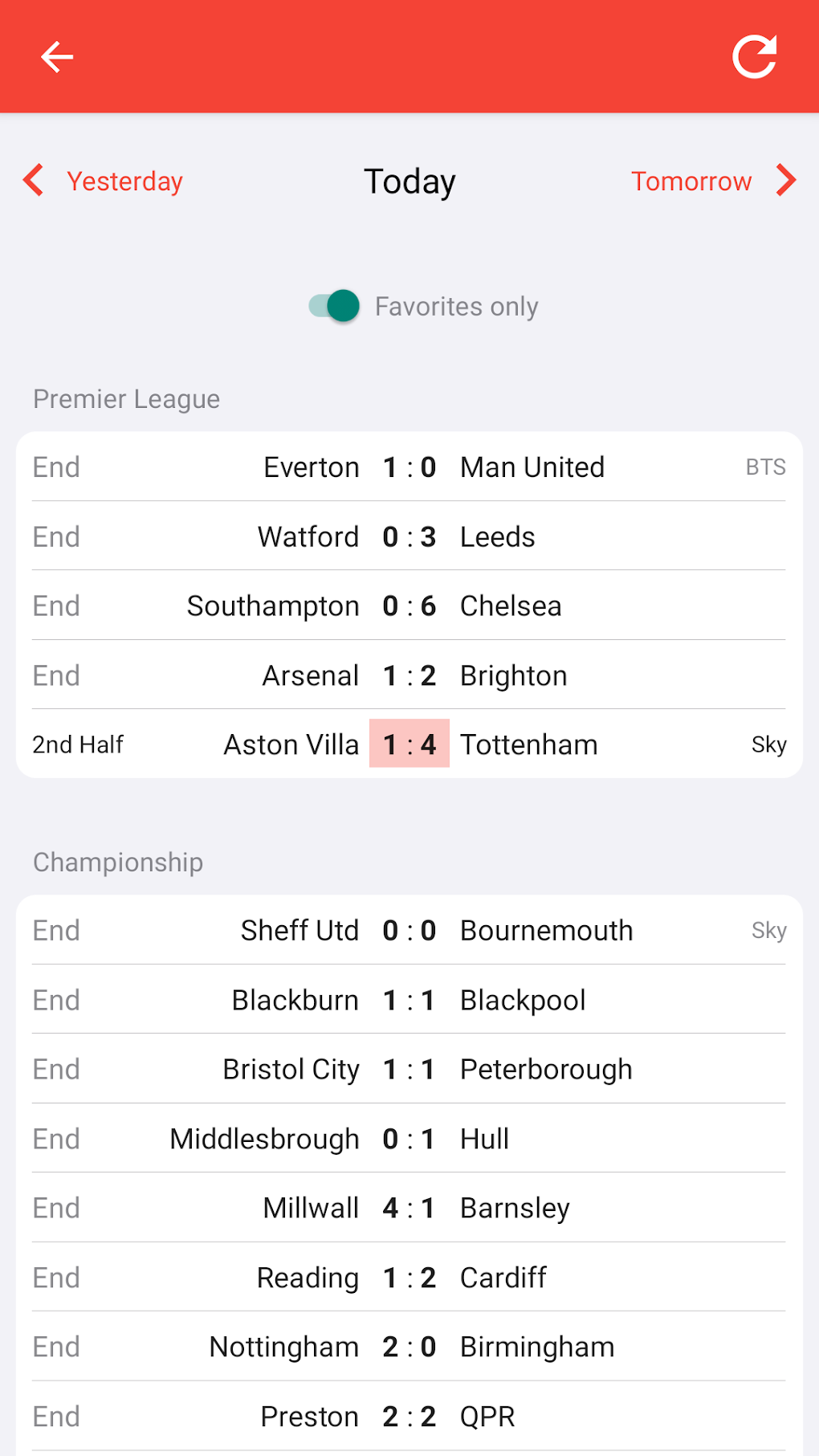Select the Sheff Utd vs Bournemouth row
The image size is (819, 1456).
[409, 931]
